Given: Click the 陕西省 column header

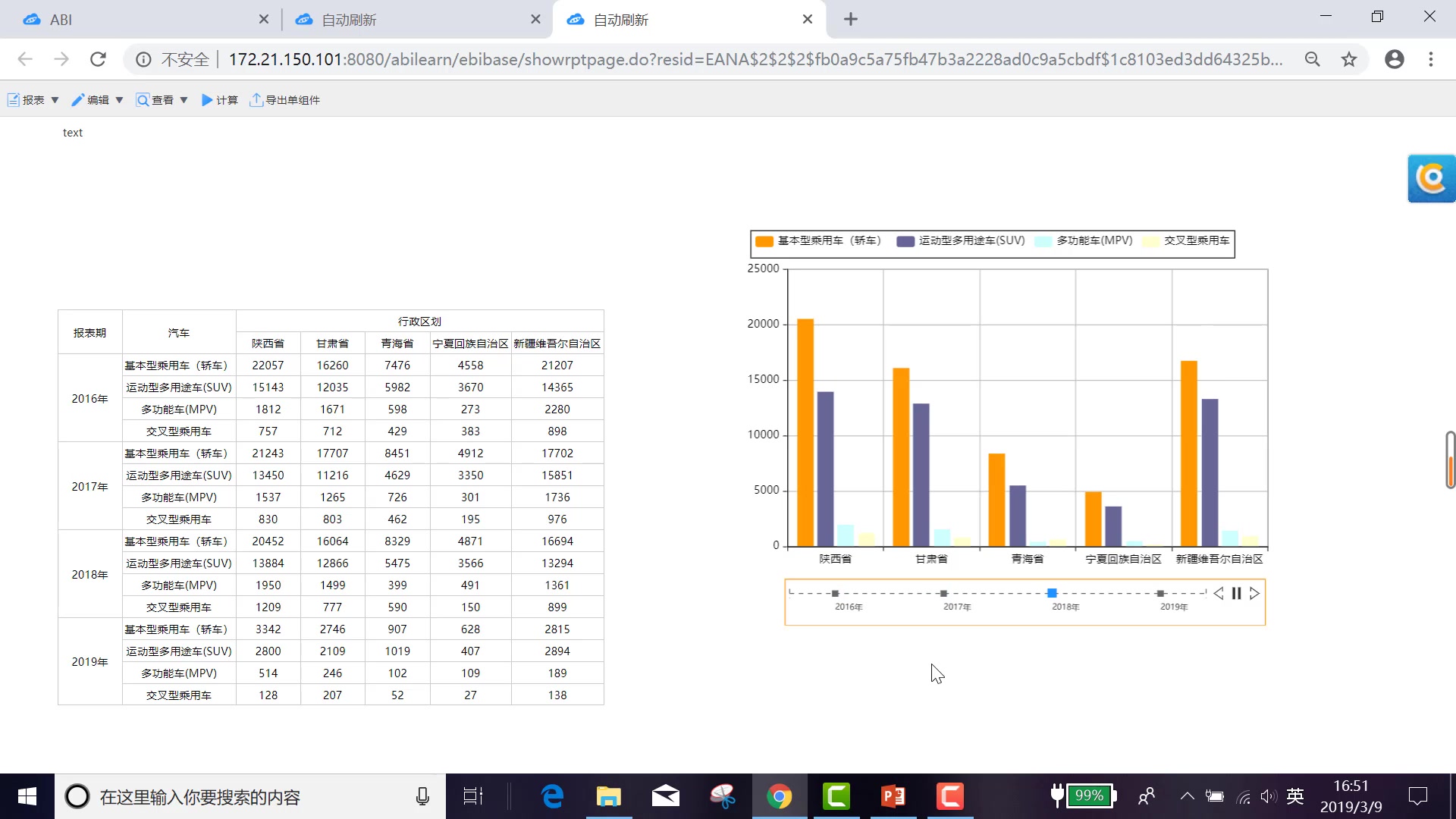Looking at the screenshot, I should pos(268,344).
